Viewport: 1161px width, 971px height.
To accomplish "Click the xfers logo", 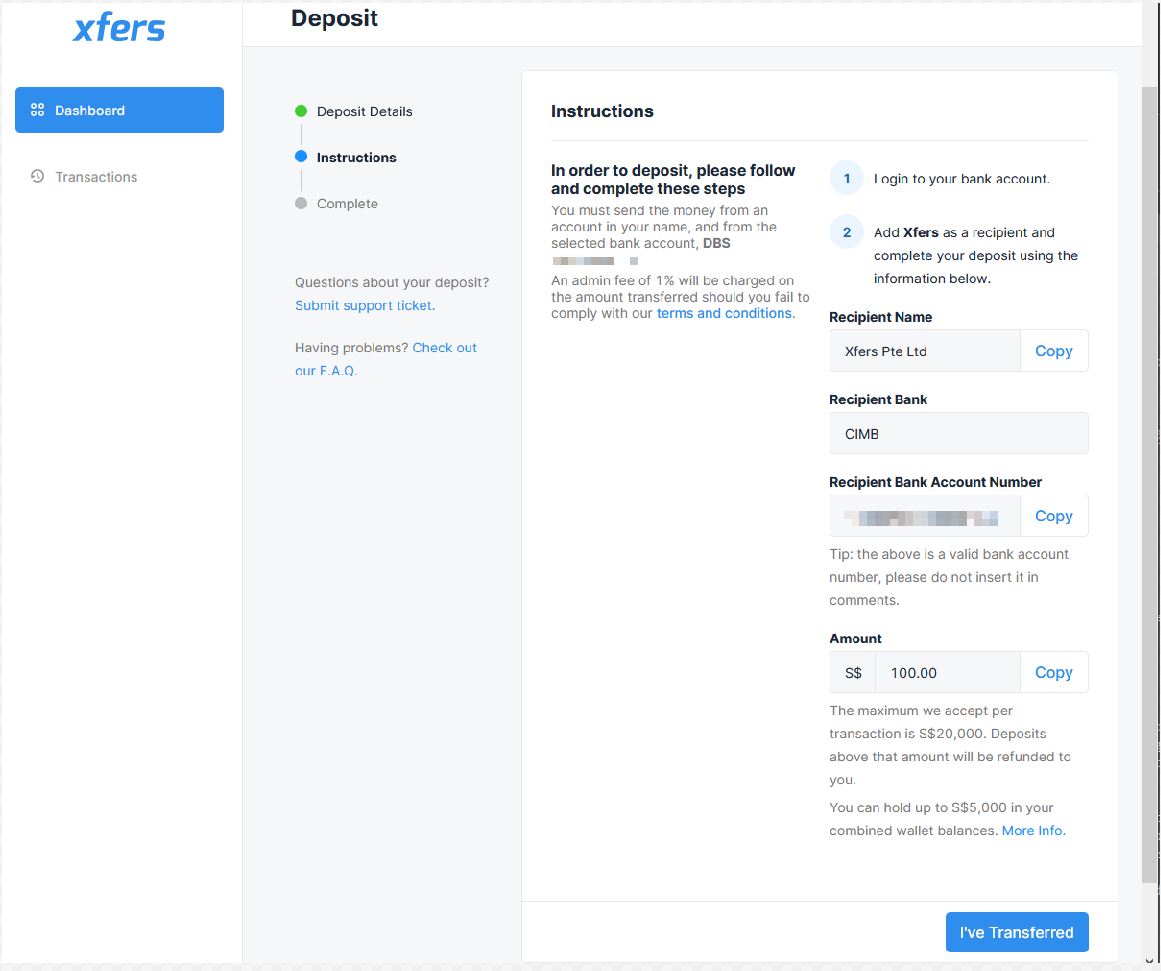I will coord(119,28).
